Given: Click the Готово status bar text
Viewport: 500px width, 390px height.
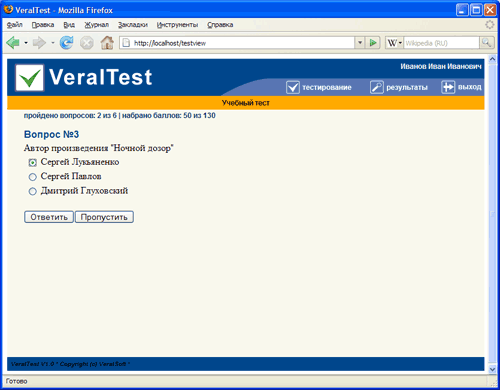Looking at the screenshot, I should [x=17, y=381].
